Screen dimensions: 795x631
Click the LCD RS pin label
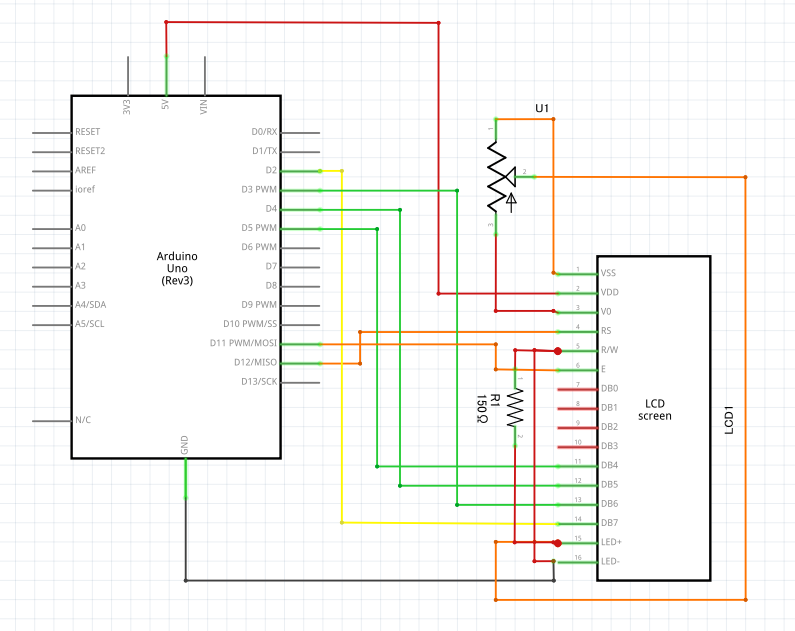pyautogui.click(x=606, y=331)
